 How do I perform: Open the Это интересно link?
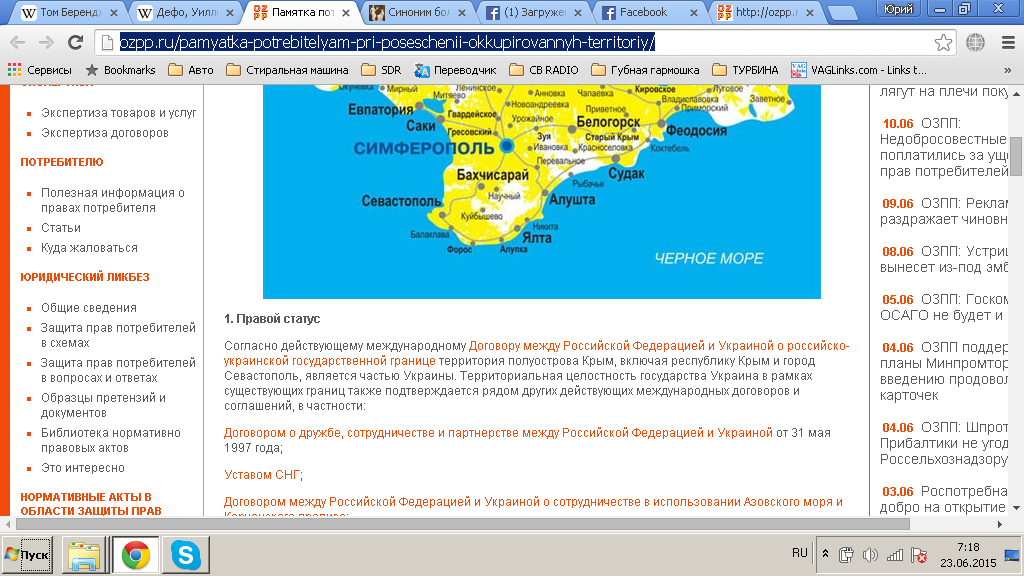click(82, 468)
